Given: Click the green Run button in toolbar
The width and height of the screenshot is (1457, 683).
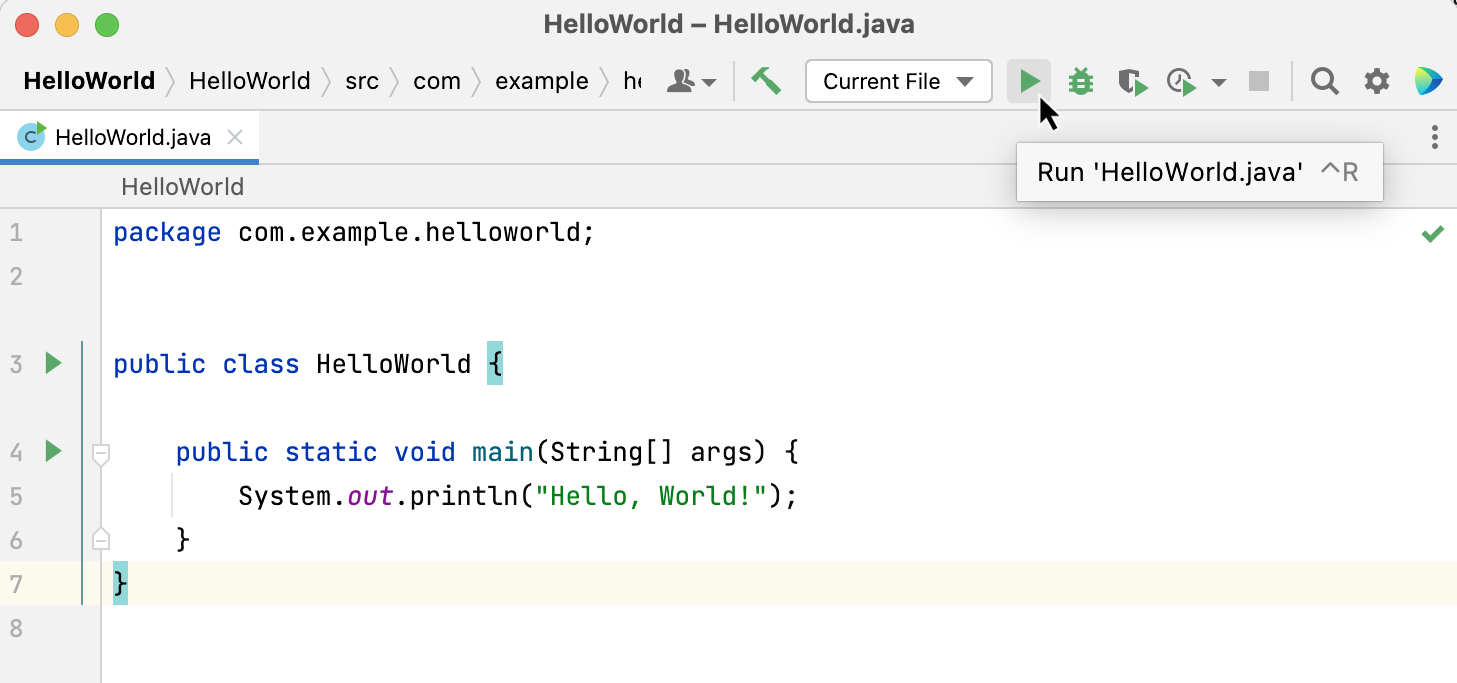Looking at the screenshot, I should 1029,81.
